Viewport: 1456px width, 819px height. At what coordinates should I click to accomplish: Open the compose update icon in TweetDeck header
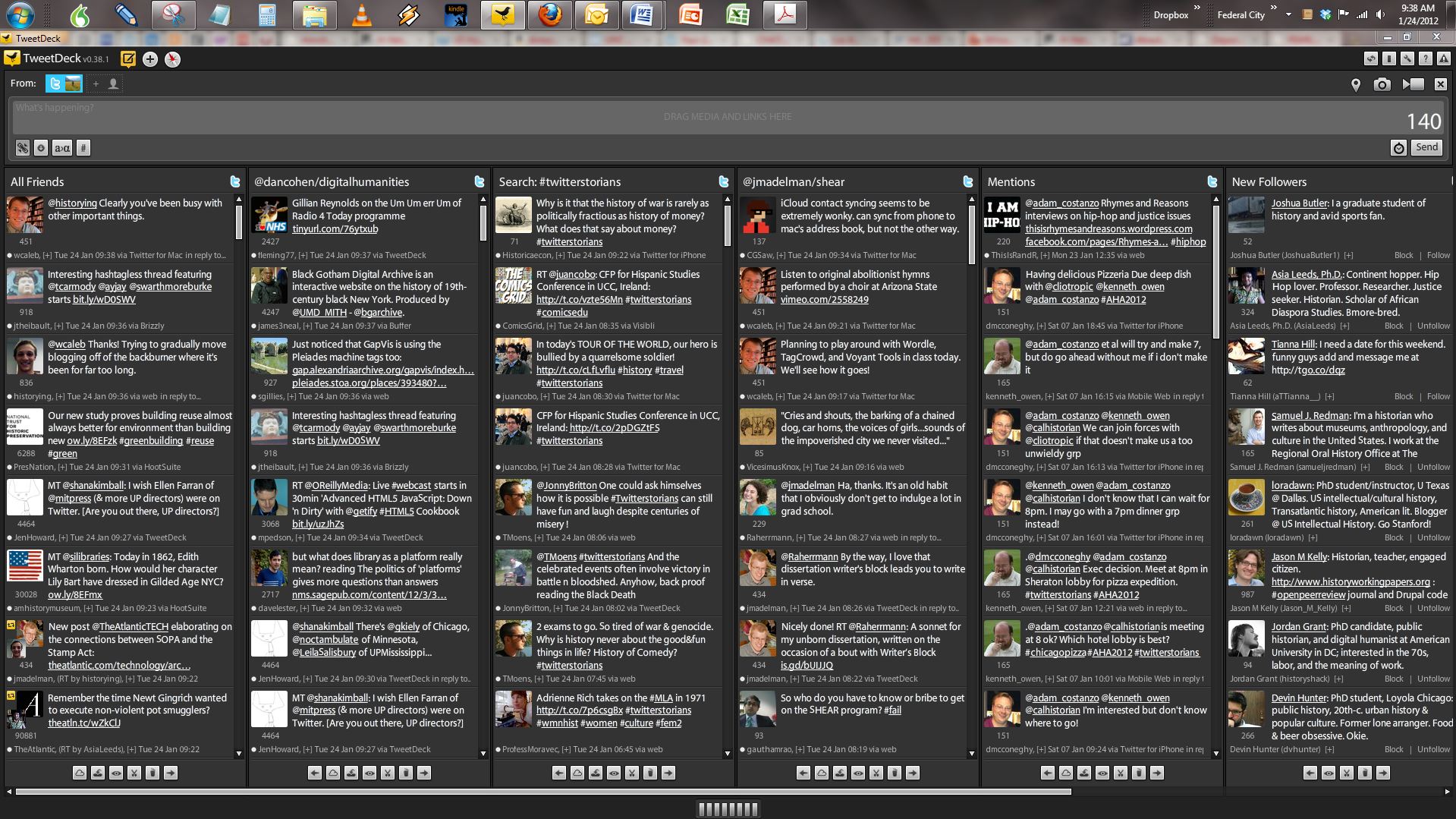click(x=128, y=59)
